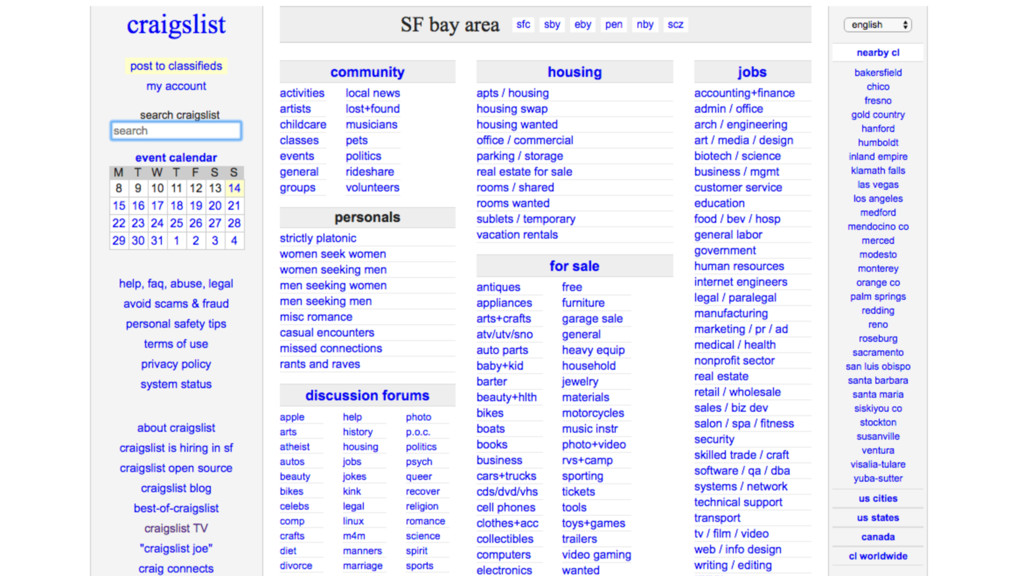The width and height of the screenshot is (1024, 576).
Task: Expand the us cities section
Action: pos(878,498)
